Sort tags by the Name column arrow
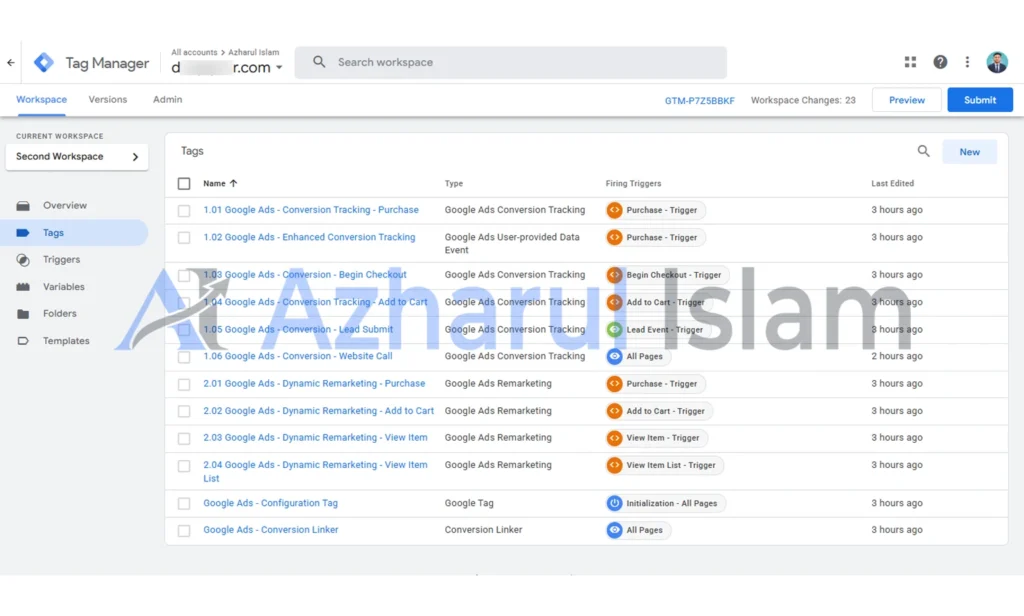 coord(233,184)
